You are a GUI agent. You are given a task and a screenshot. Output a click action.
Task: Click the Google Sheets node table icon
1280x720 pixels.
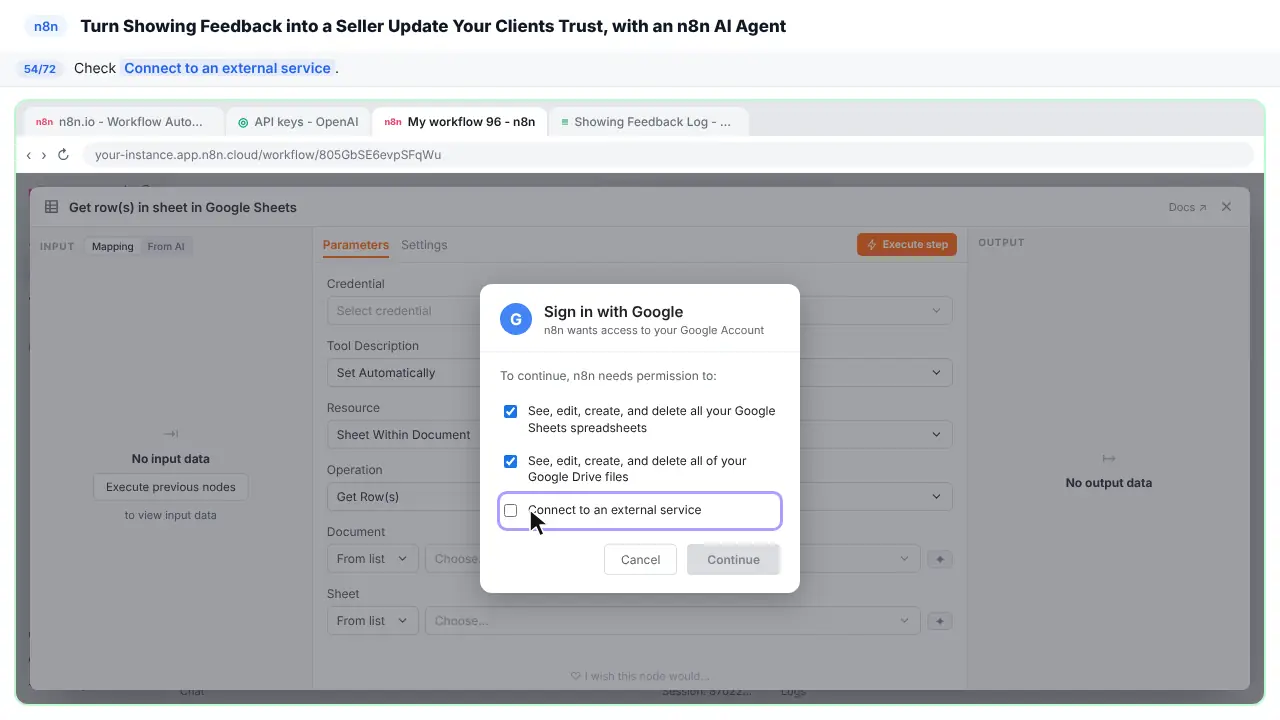pos(51,207)
